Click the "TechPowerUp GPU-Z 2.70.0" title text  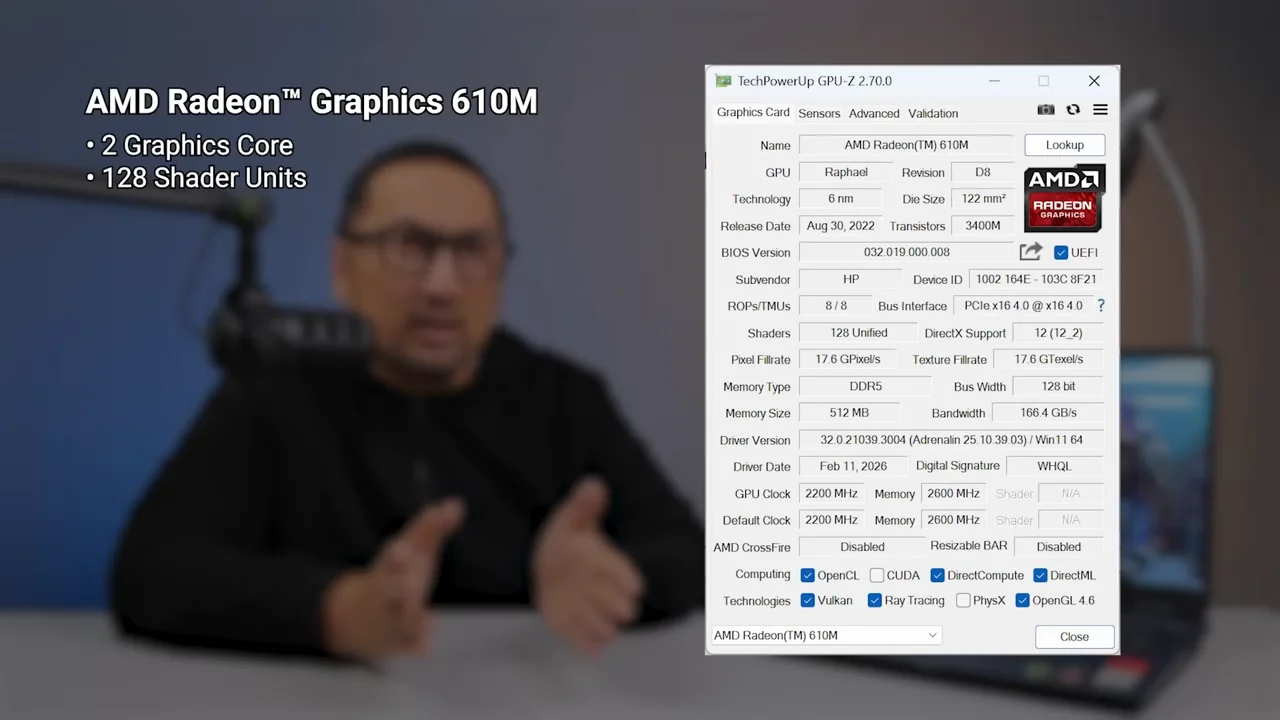815,81
